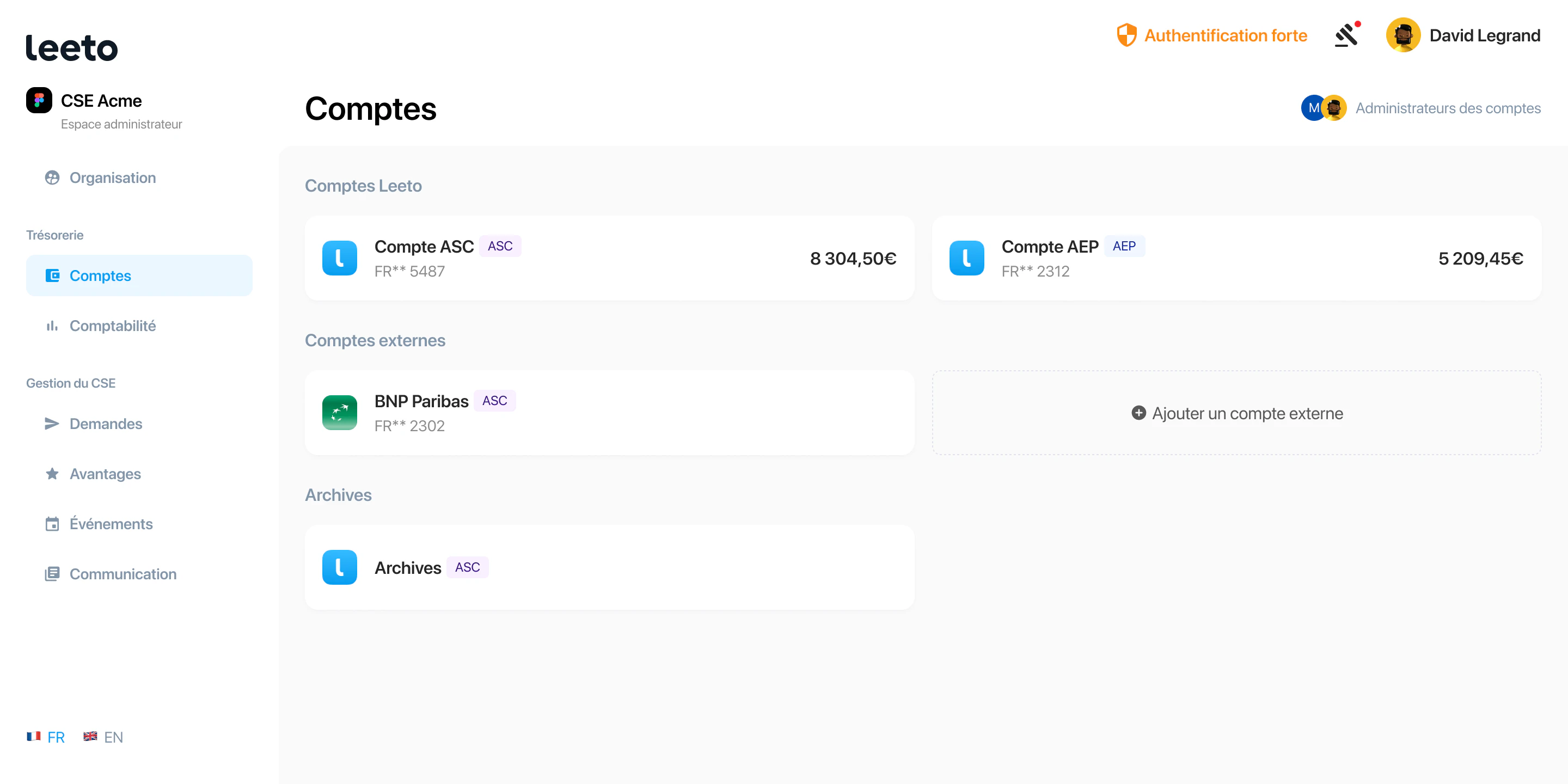Image resolution: width=1568 pixels, height=784 pixels.
Task: Open the Compte AEP account card
Action: [1236, 258]
